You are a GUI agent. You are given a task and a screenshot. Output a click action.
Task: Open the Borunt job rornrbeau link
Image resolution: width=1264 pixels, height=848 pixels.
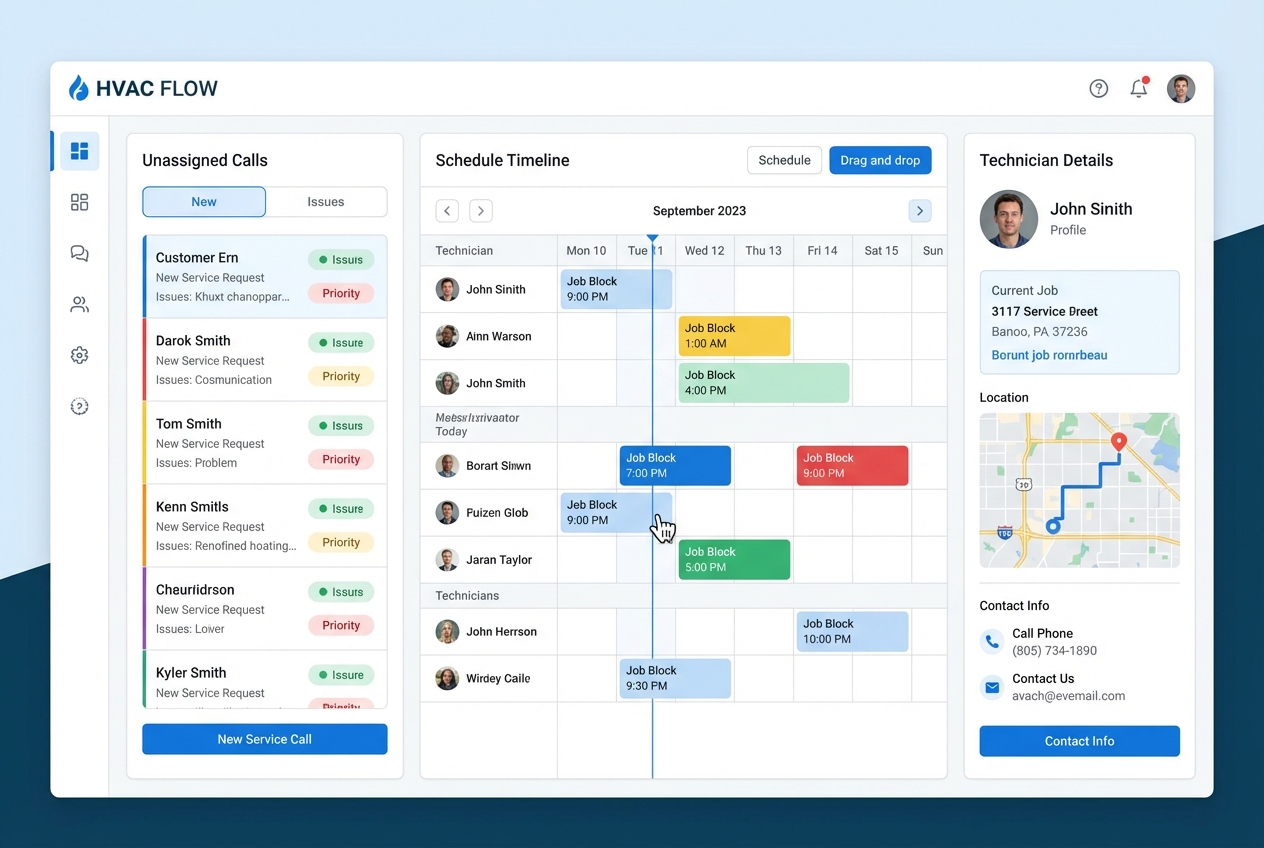[1048, 355]
